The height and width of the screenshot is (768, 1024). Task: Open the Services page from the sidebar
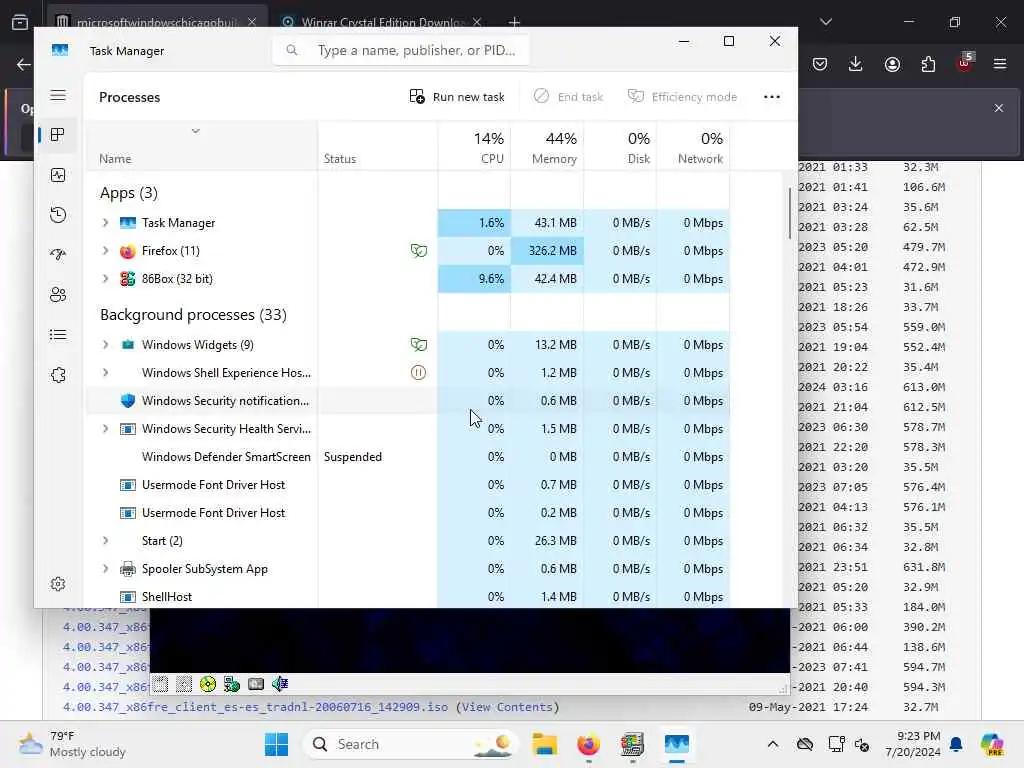(x=58, y=375)
